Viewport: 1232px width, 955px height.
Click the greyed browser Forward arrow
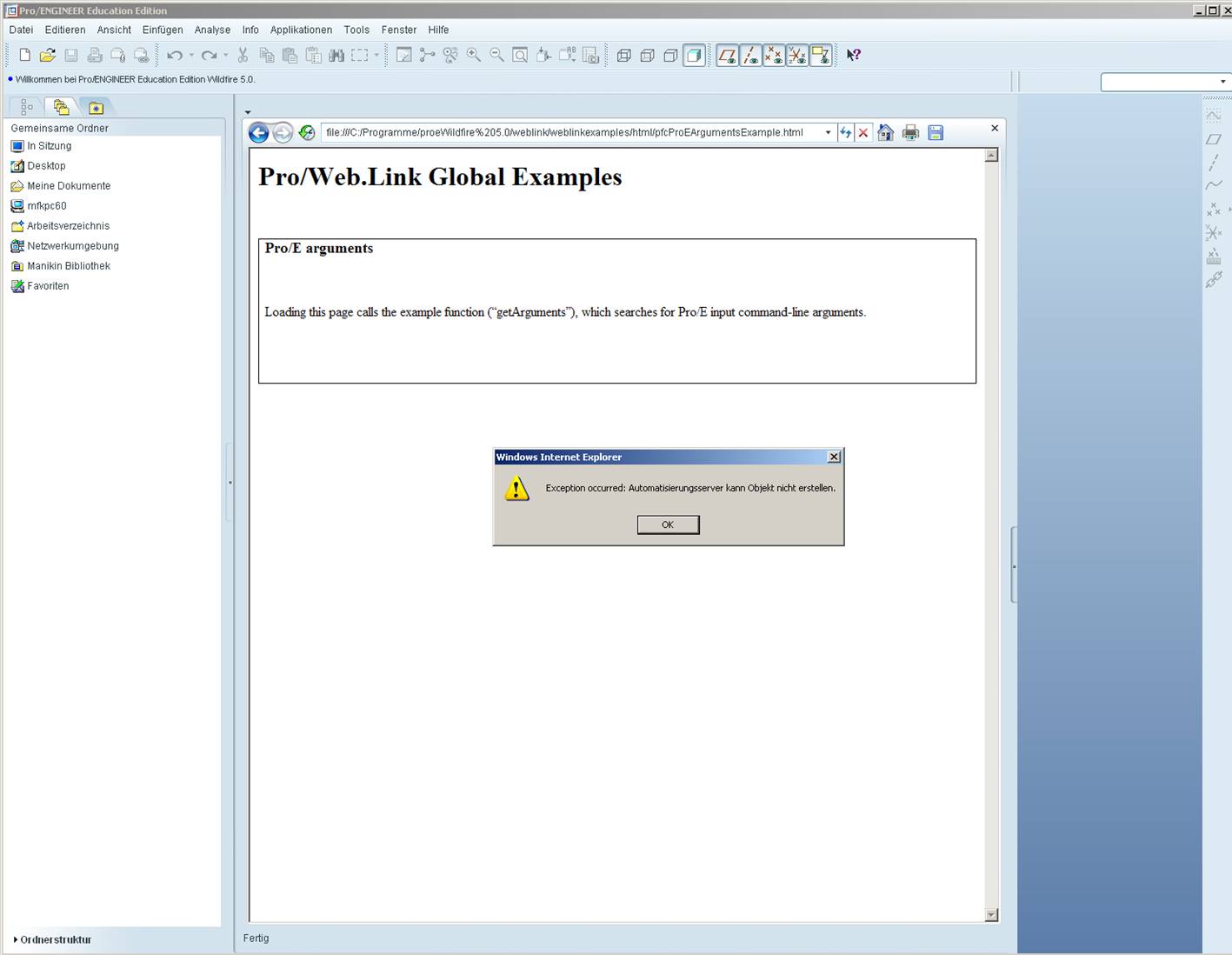[x=283, y=132]
